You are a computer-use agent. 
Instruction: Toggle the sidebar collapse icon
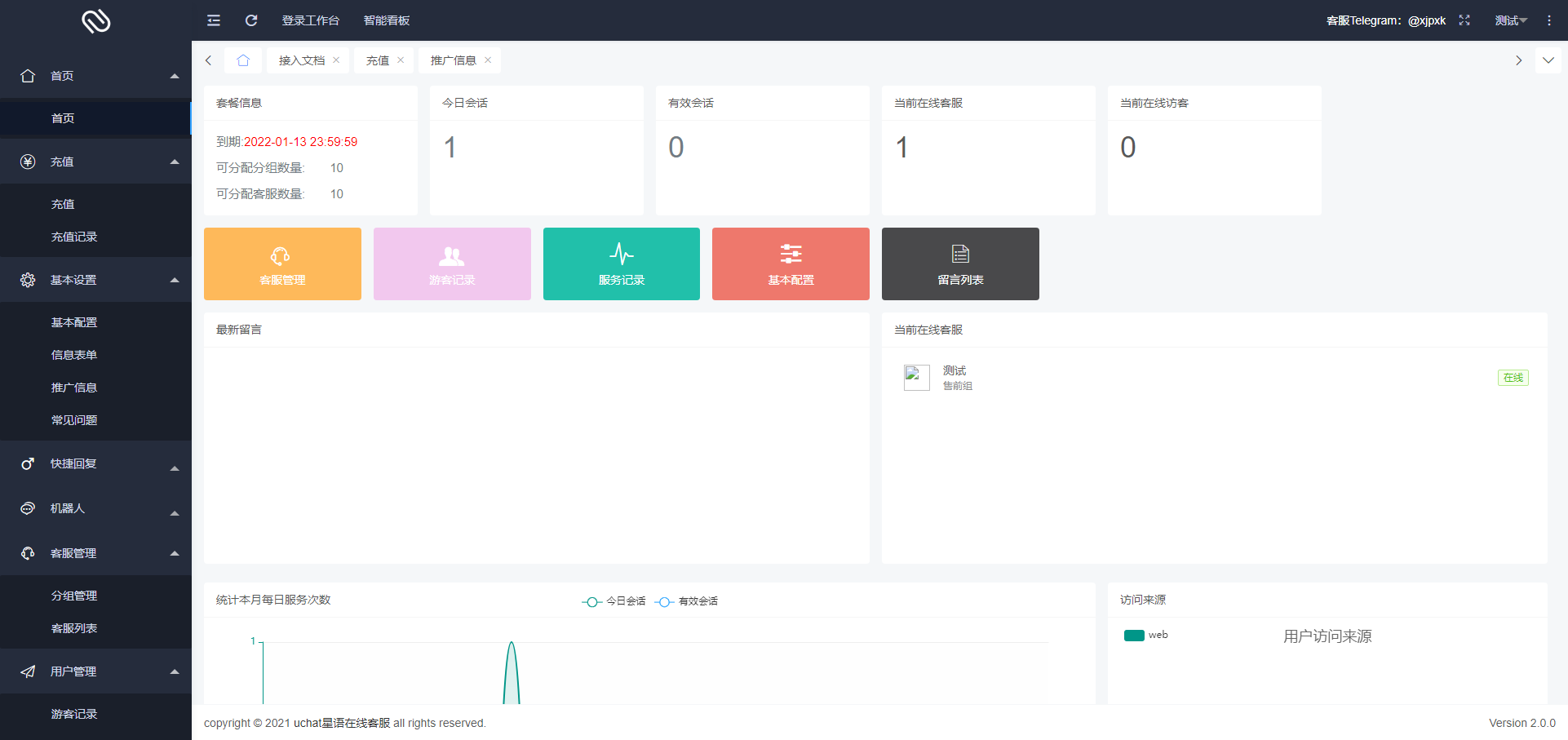coord(214,20)
